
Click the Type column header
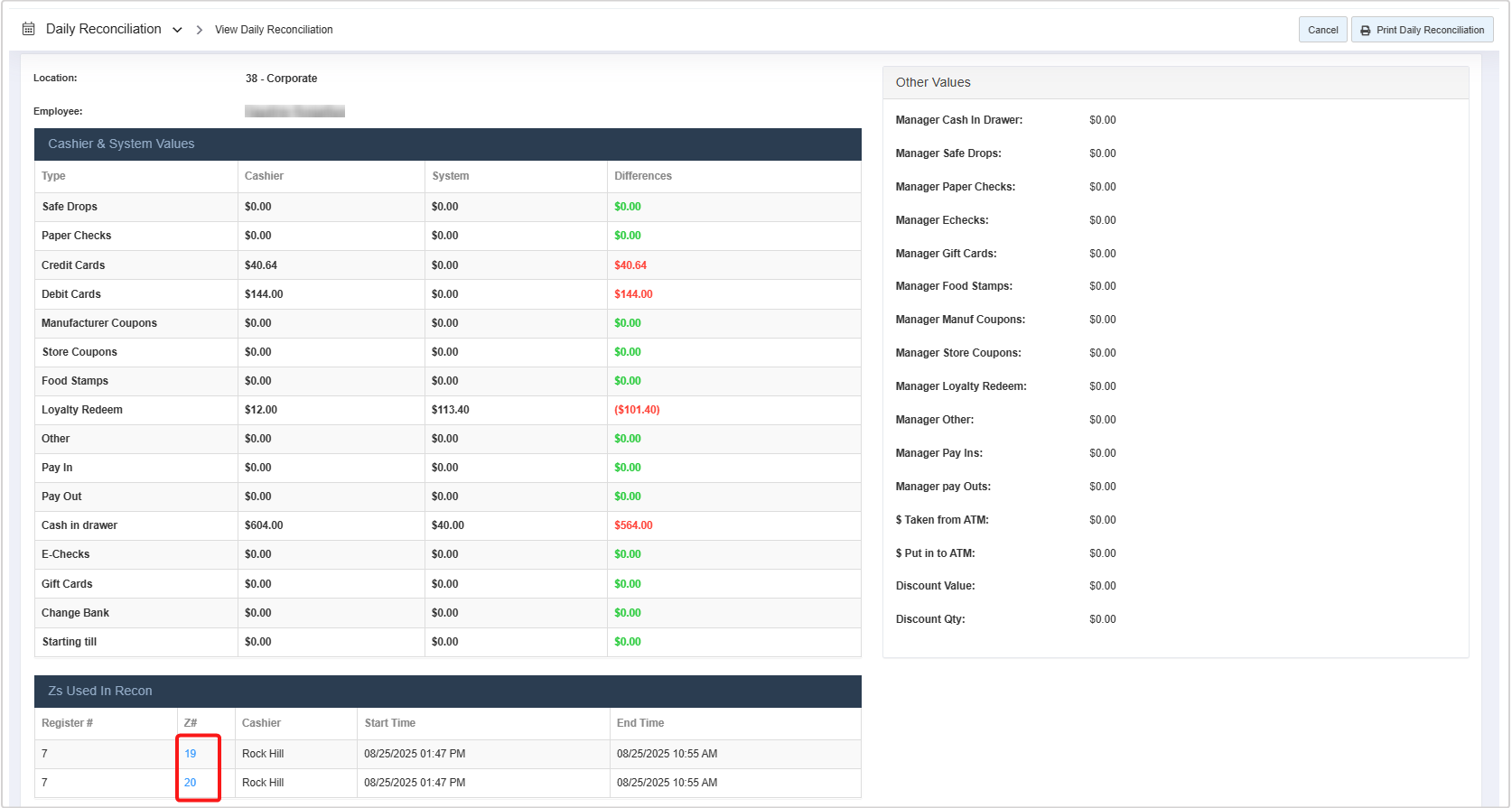click(x=53, y=176)
